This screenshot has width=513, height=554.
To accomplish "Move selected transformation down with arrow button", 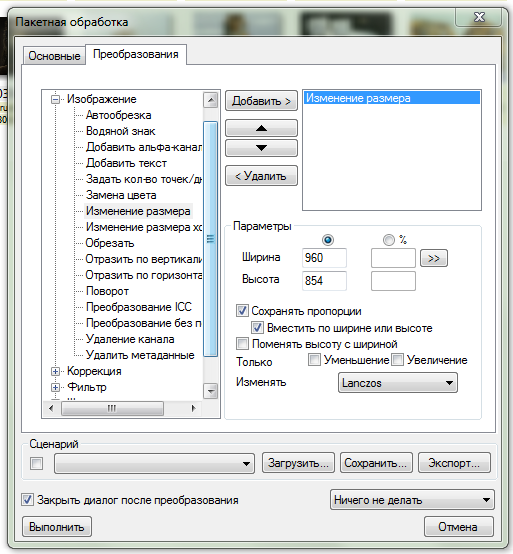I will pos(261,148).
